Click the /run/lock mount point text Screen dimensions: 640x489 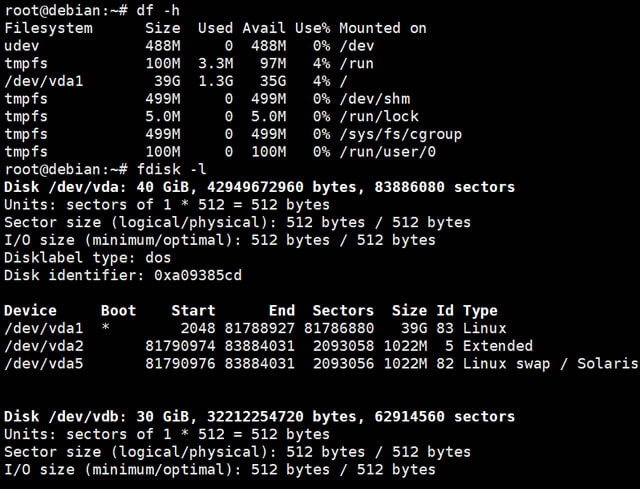pos(379,116)
